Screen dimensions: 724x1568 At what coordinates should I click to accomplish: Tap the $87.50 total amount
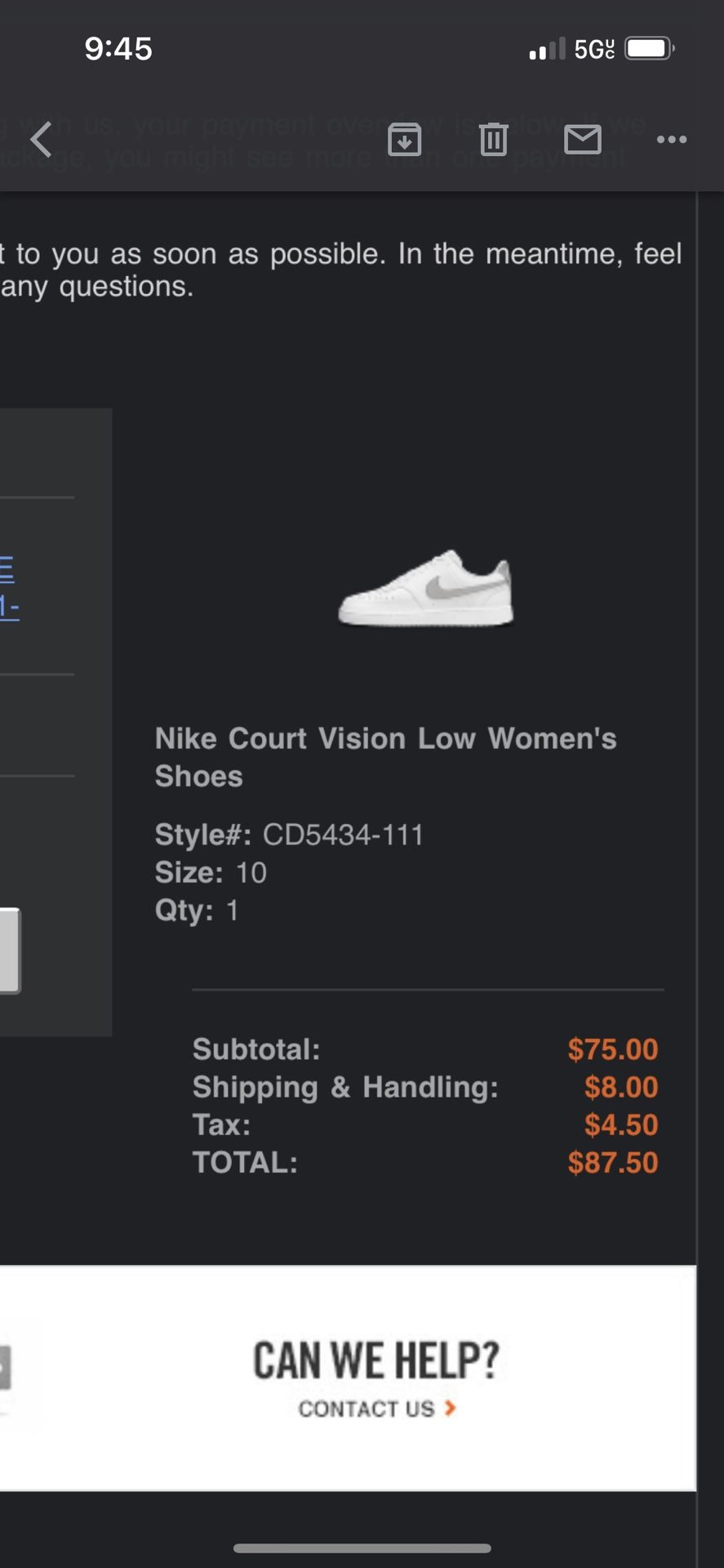click(x=613, y=1162)
